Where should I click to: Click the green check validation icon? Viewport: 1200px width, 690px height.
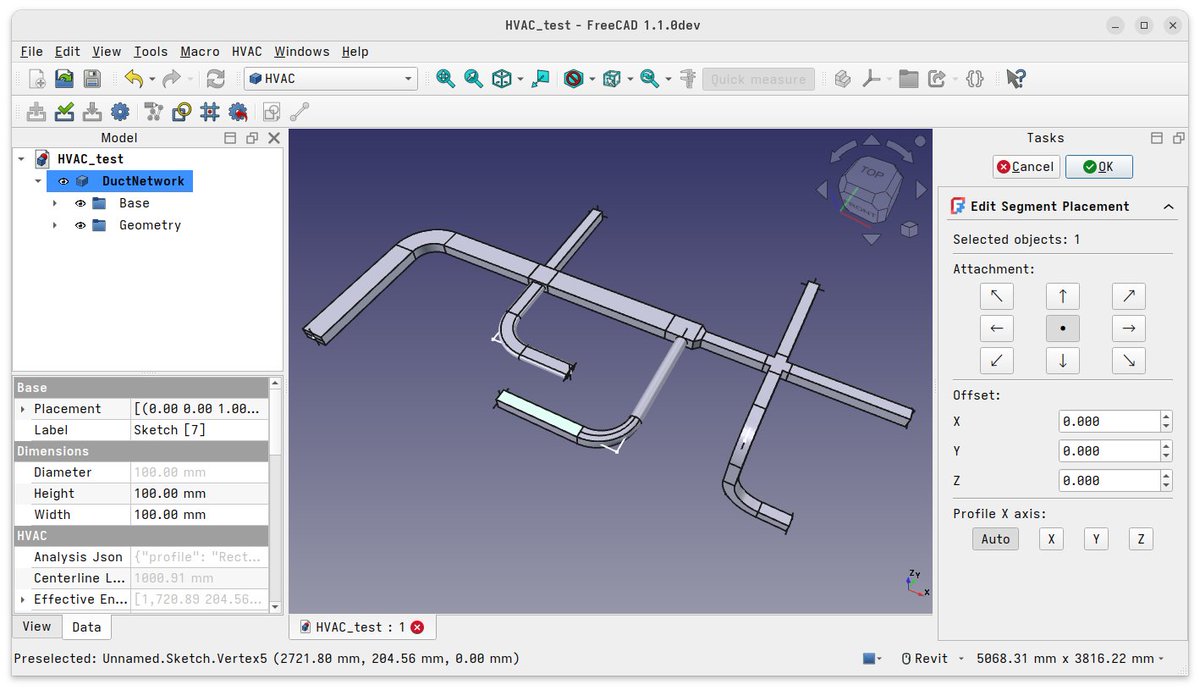[x=63, y=111]
